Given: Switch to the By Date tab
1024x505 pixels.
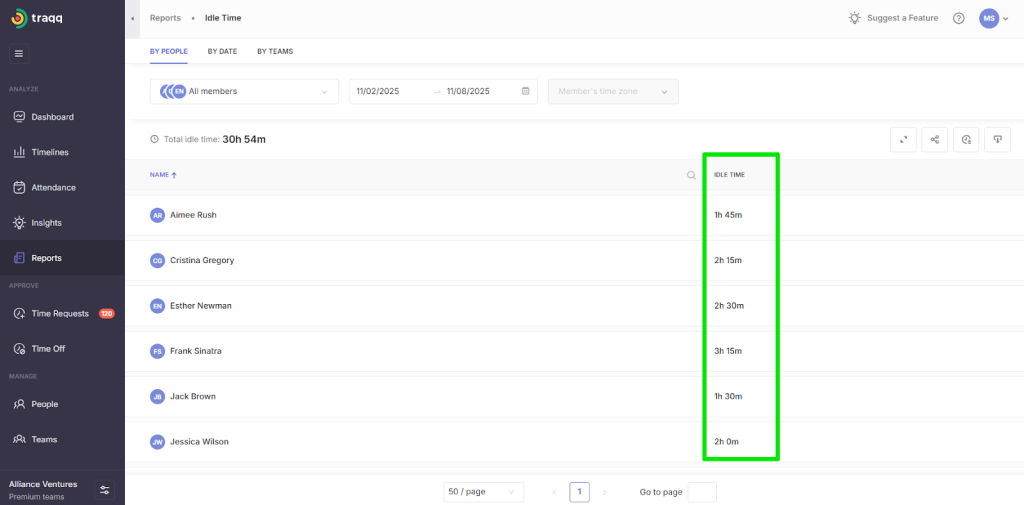Looking at the screenshot, I should [x=222, y=51].
